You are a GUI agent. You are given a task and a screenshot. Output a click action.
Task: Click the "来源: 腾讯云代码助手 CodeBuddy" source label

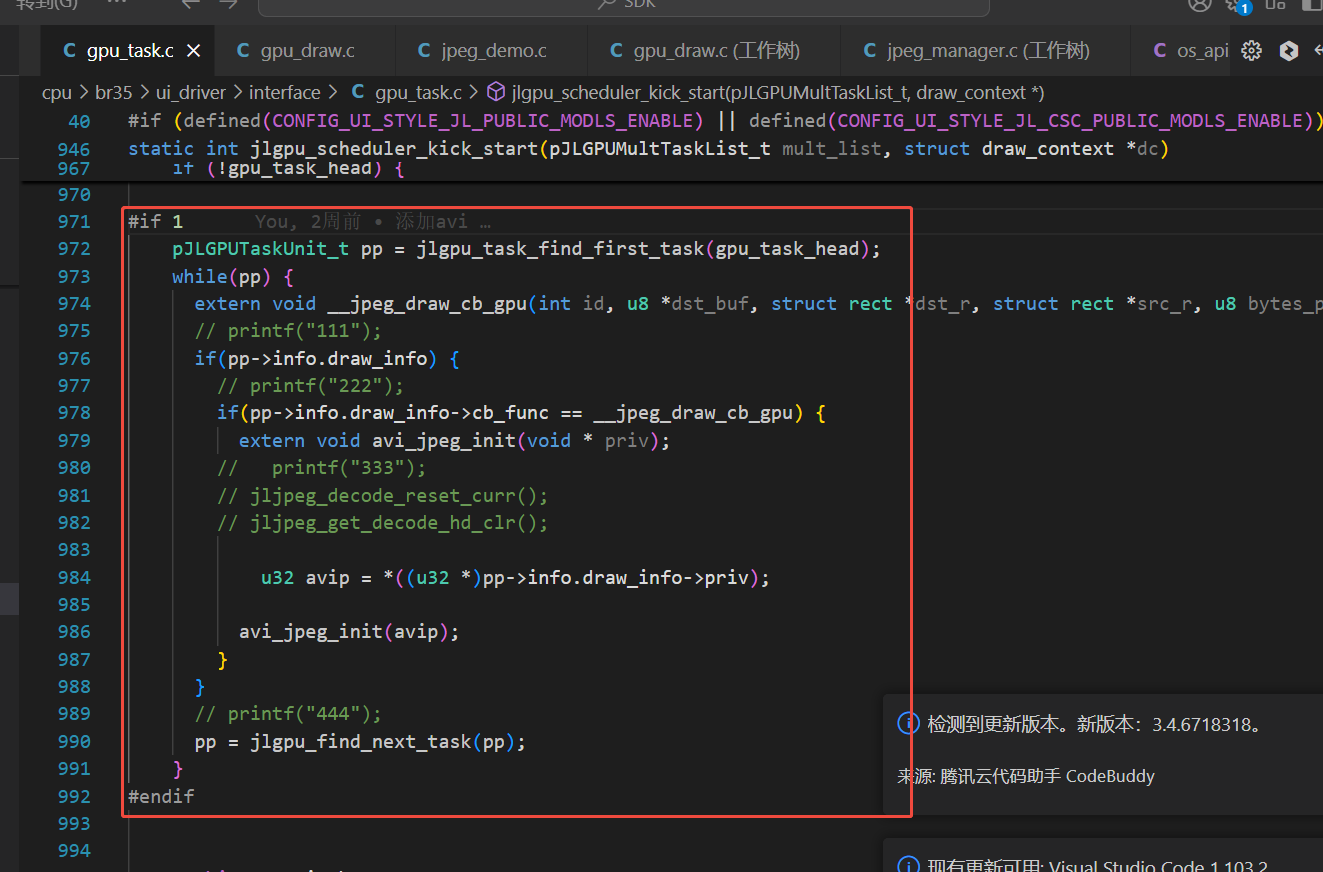[x=1026, y=776]
